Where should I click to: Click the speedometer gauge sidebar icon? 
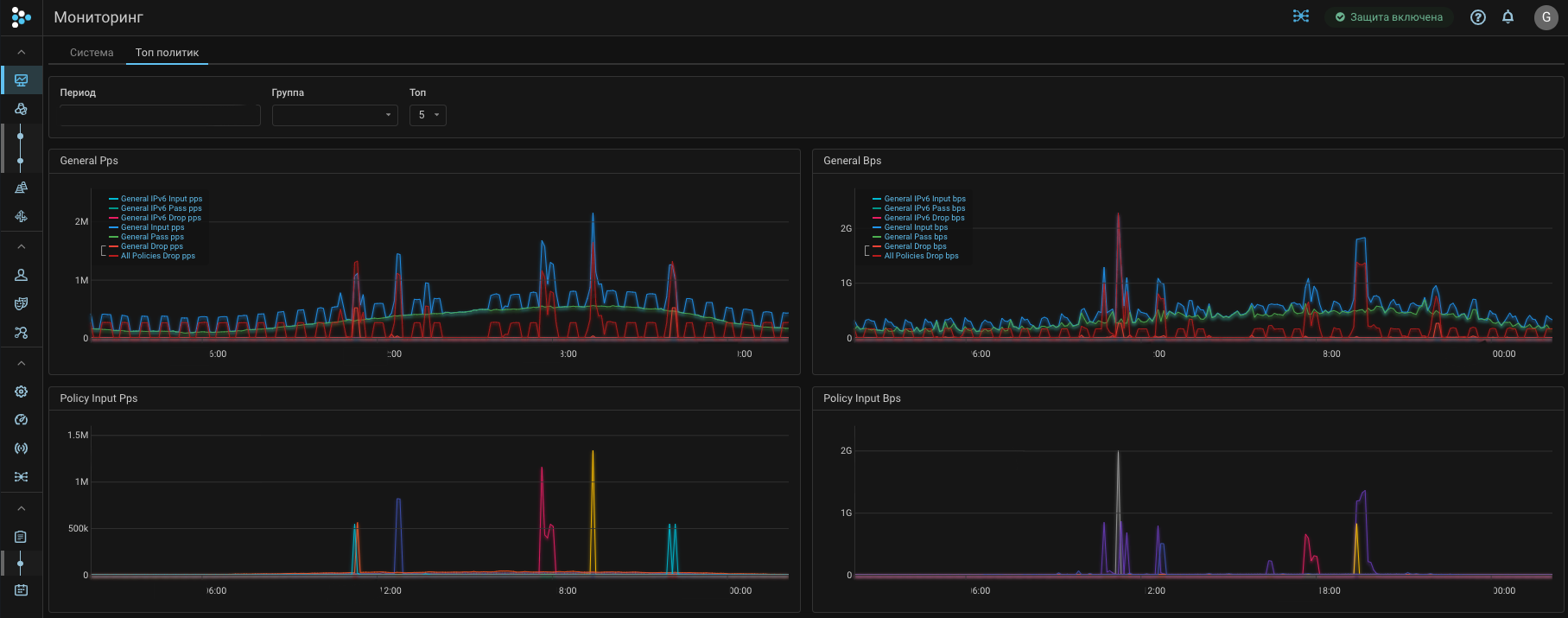[x=21, y=420]
